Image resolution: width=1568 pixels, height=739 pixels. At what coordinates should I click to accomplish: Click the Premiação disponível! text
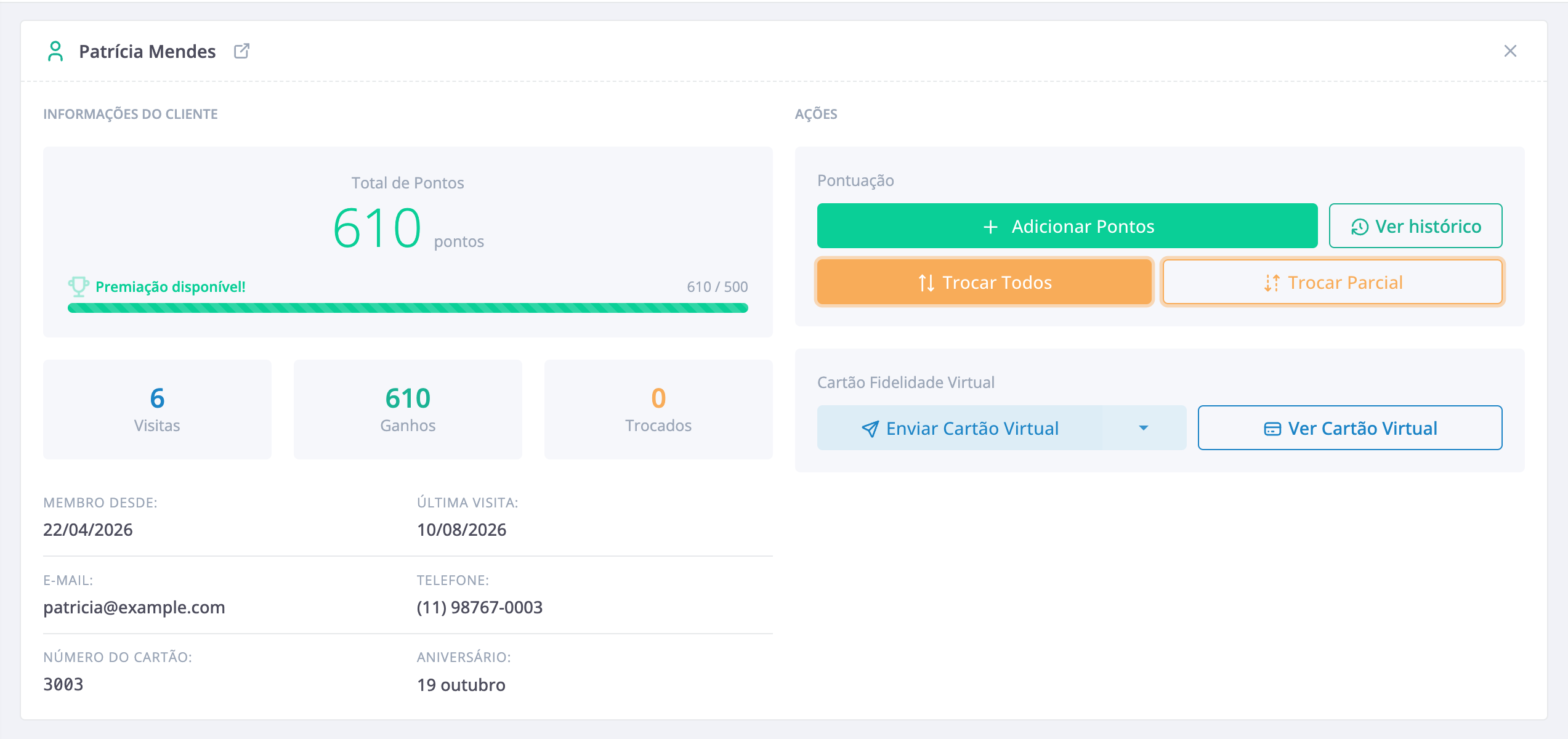171,287
